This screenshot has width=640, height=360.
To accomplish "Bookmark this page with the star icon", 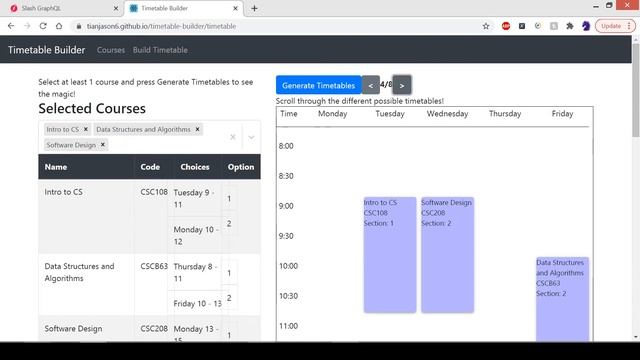I will 486,26.
